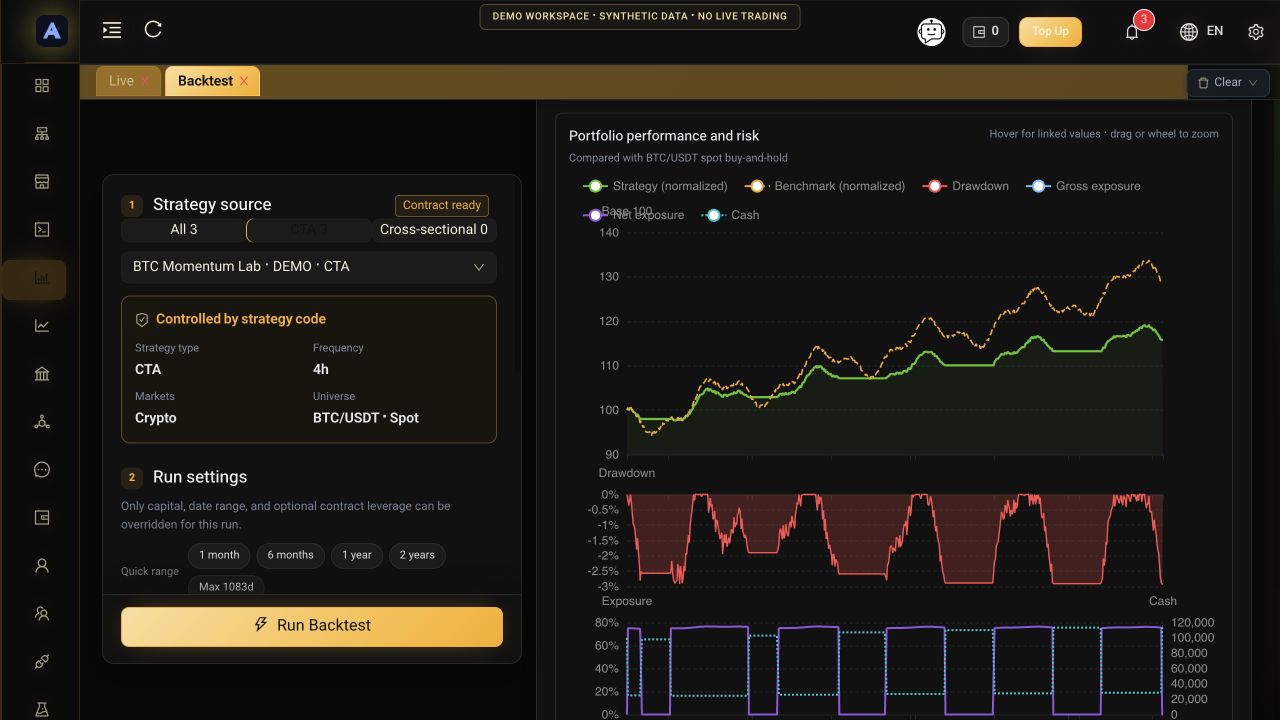The image size is (1280, 720).
Task: Open the users group icon in sidebar
Action: [42, 614]
